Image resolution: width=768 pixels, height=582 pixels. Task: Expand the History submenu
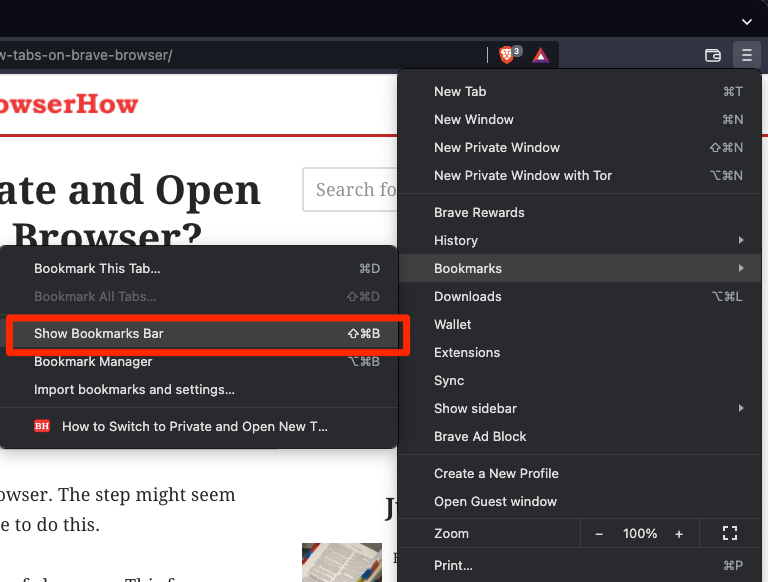click(456, 240)
